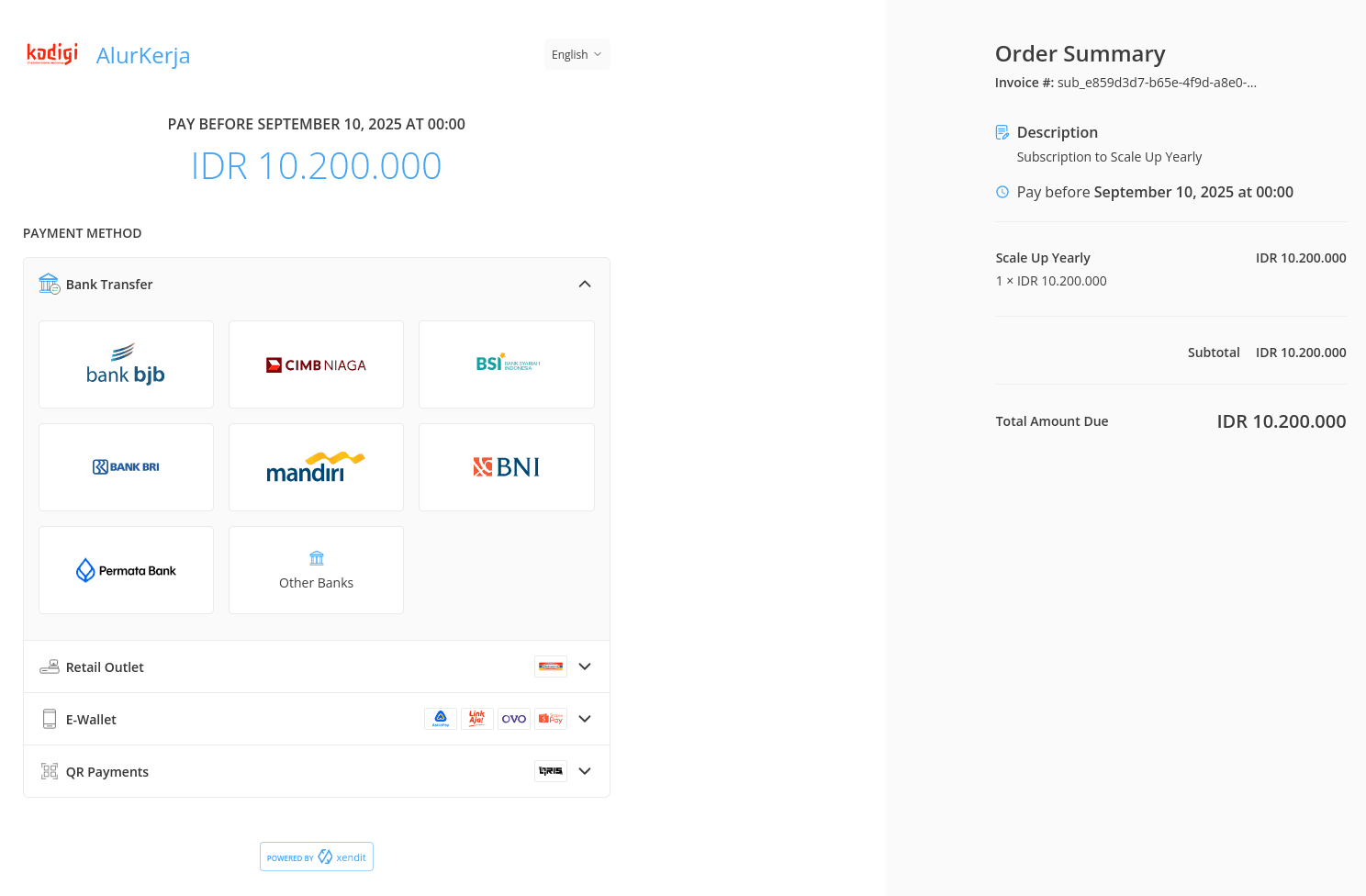This screenshot has height=896, width=1366.
Task: Expand the Retail Outlet payment section
Action: pyautogui.click(x=584, y=666)
